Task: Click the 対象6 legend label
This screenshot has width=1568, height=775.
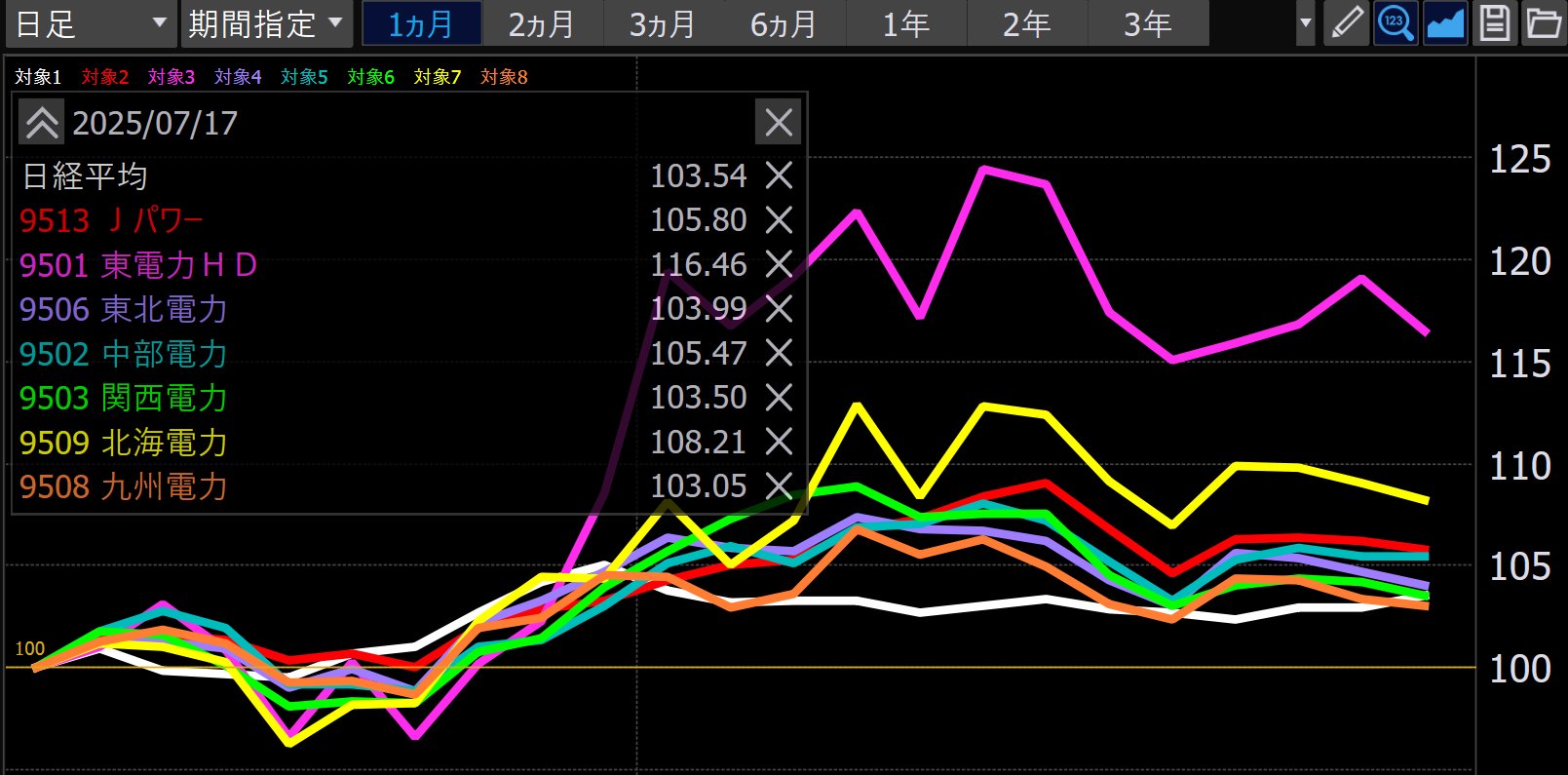Action: pos(370,77)
